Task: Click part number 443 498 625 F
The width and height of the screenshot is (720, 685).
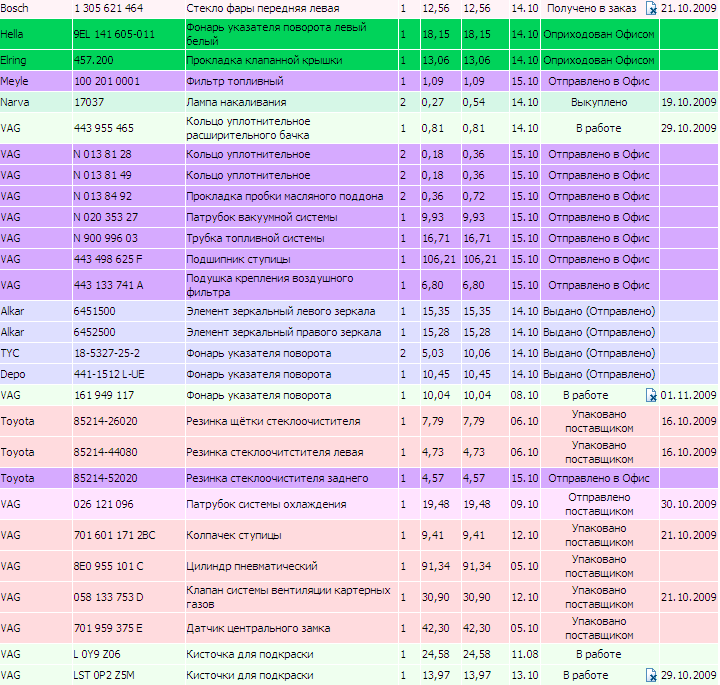Action: [x=108, y=259]
